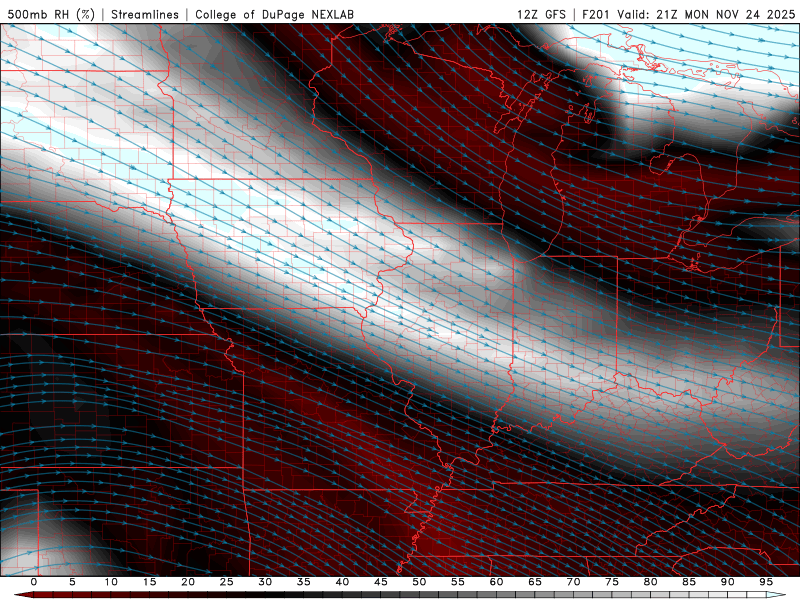Image resolution: width=800 pixels, height=600 pixels.
Task: Click the colorbar label '25'
Action: click(x=227, y=582)
